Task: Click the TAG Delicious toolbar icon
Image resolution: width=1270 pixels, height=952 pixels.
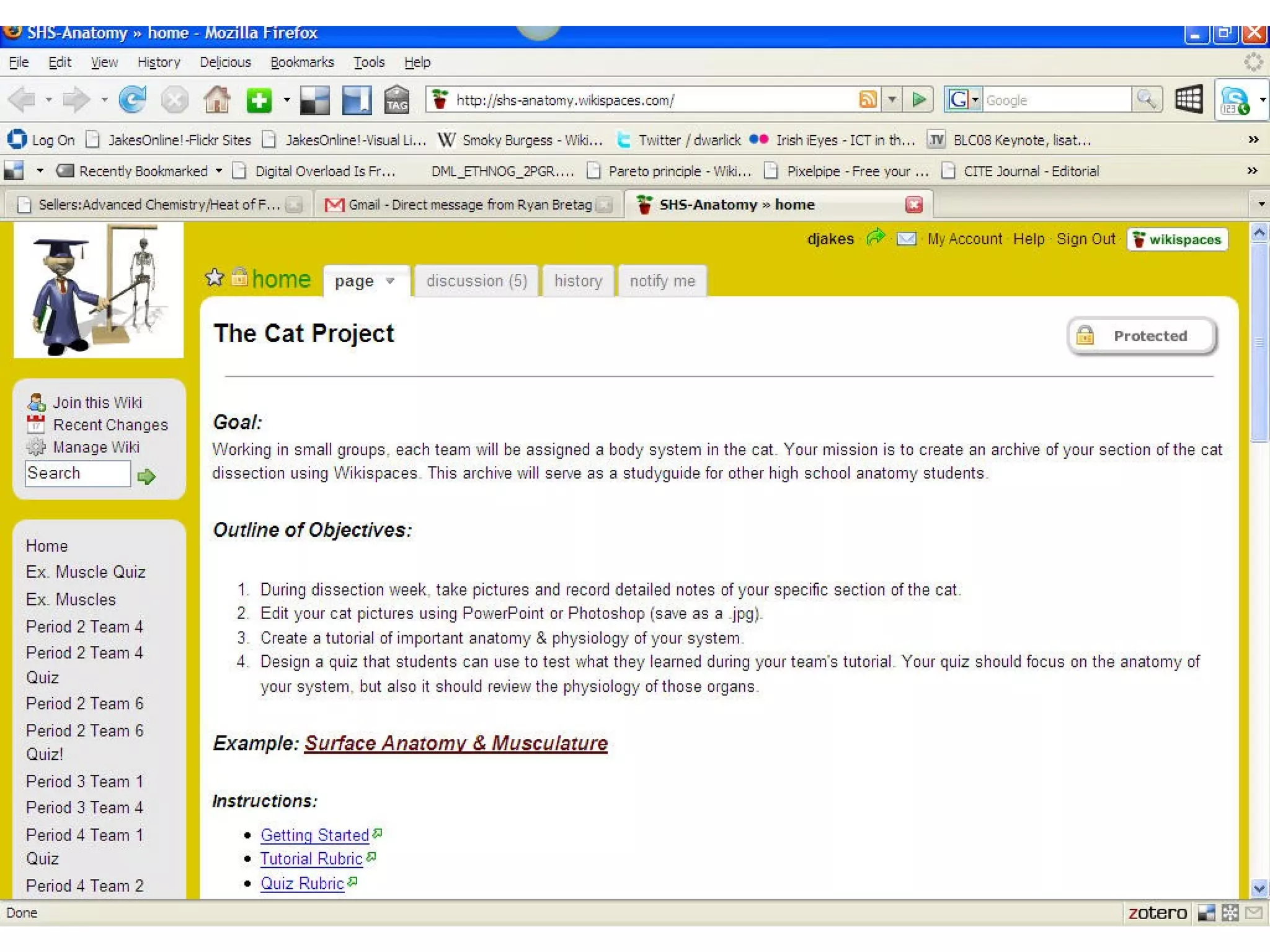Action: point(396,100)
